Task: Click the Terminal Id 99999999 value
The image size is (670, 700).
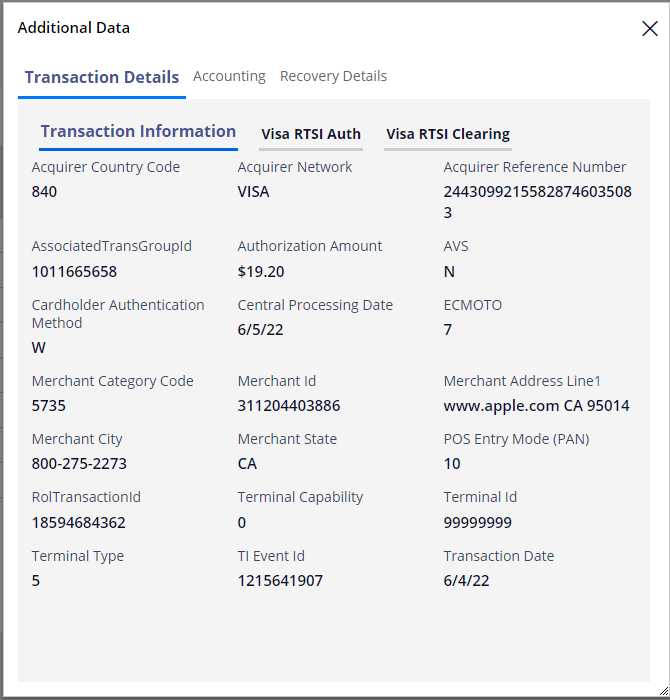Action: click(478, 522)
